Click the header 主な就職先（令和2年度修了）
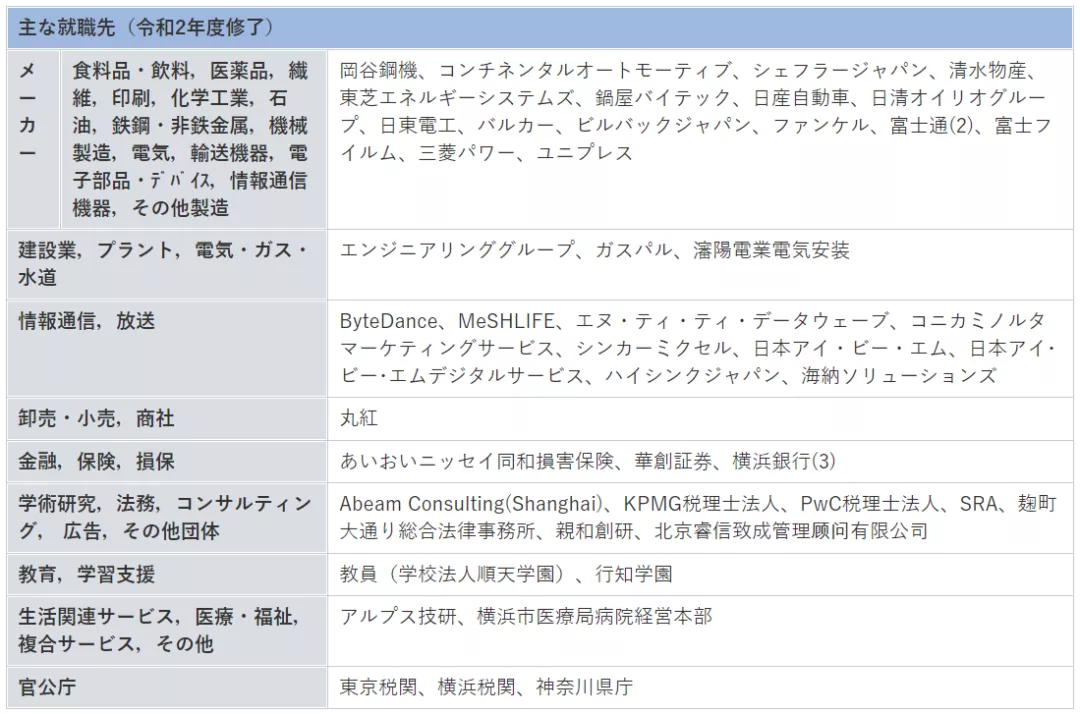 540,28
